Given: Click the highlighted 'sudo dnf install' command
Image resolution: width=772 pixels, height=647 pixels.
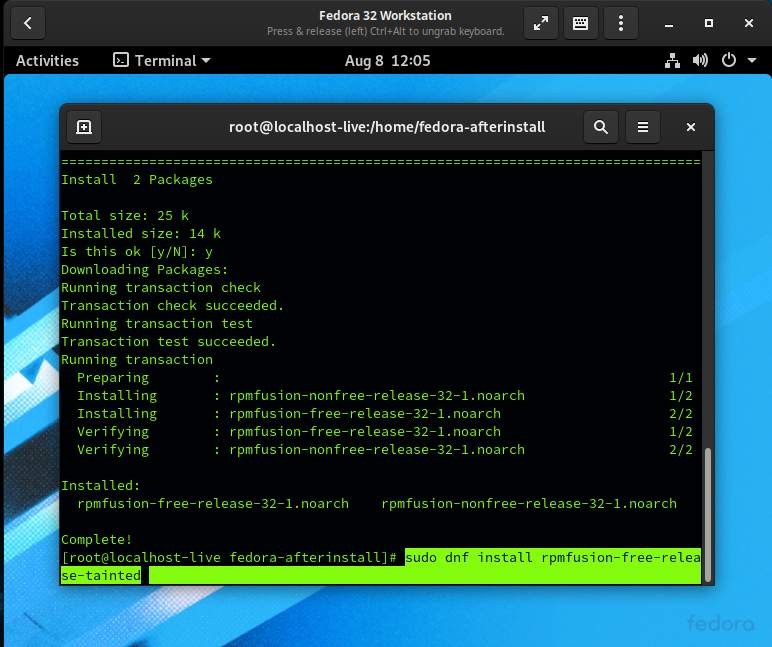Looking at the screenshot, I should [552, 557].
